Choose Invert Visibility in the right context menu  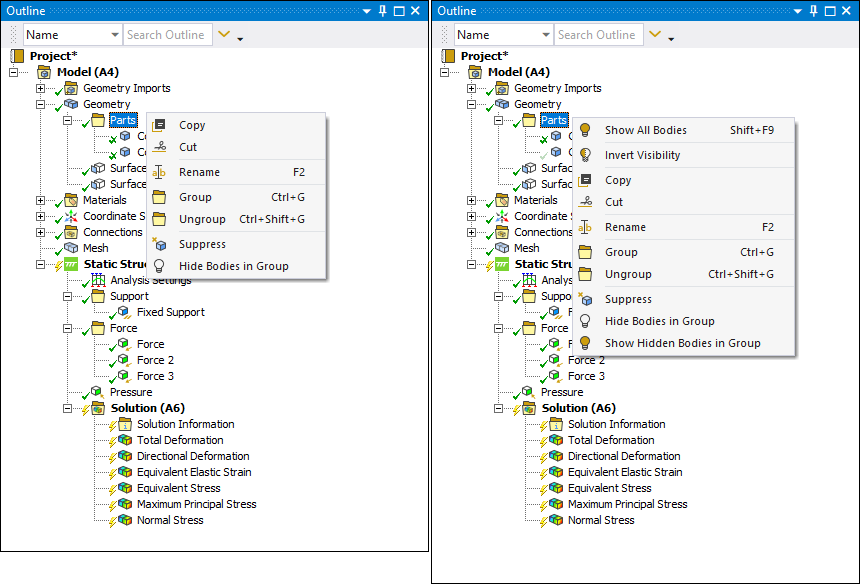642,155
